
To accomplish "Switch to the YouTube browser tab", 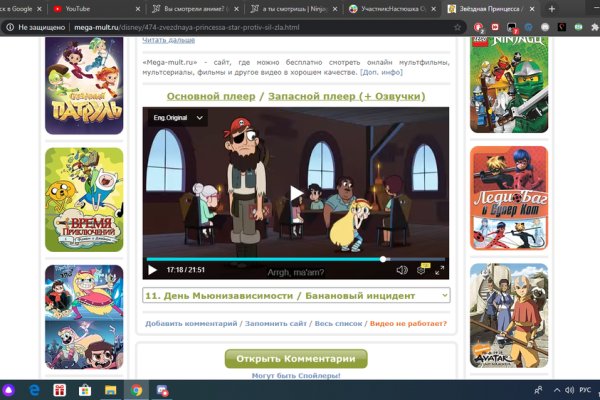I will [90, 8].
